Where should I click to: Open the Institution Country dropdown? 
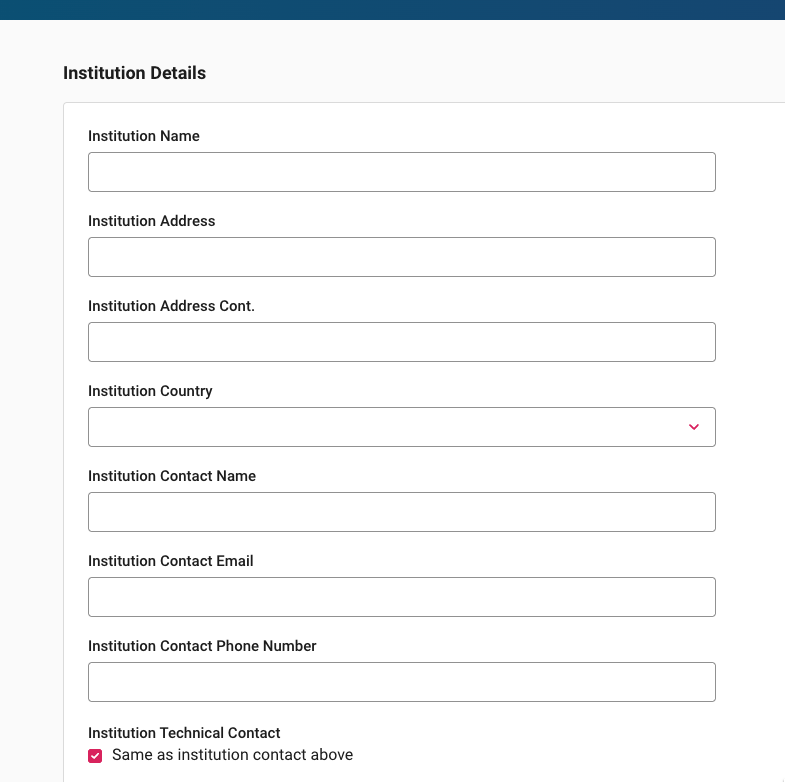401,427
